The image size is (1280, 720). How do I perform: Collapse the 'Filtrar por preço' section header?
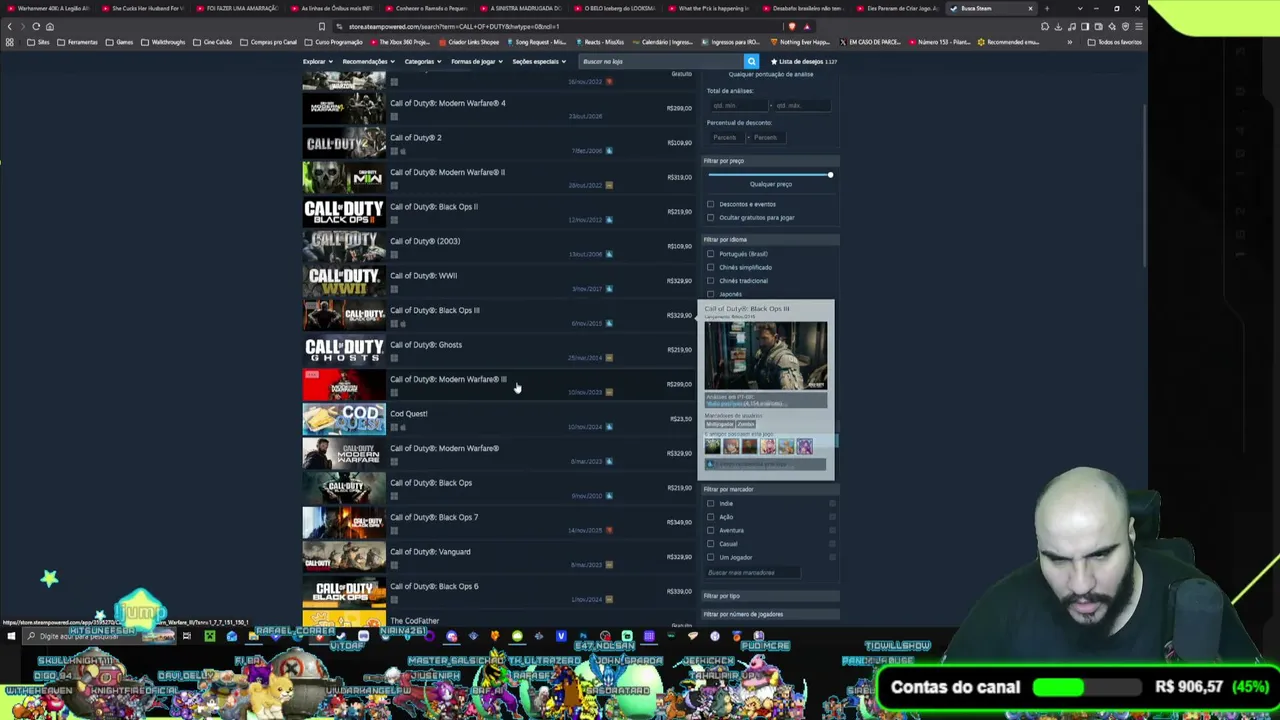click(x=770, y=160)
